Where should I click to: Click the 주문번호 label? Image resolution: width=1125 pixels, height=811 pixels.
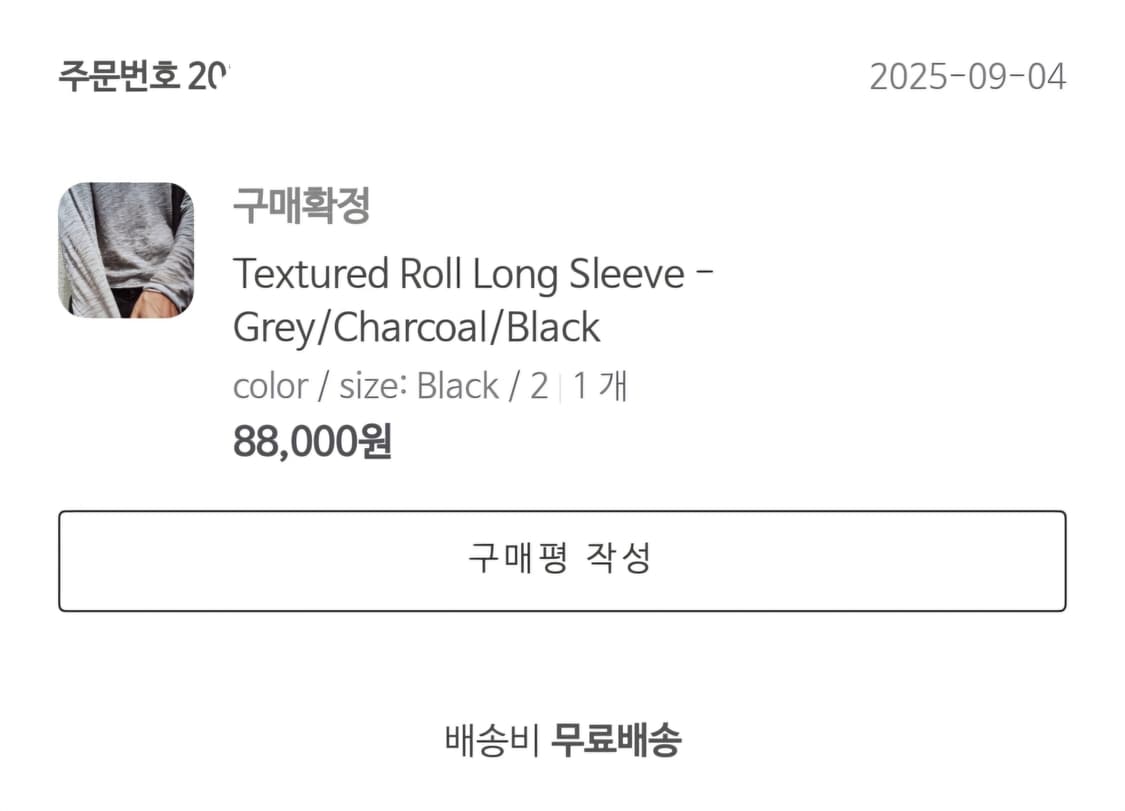[x=119, y=77]
